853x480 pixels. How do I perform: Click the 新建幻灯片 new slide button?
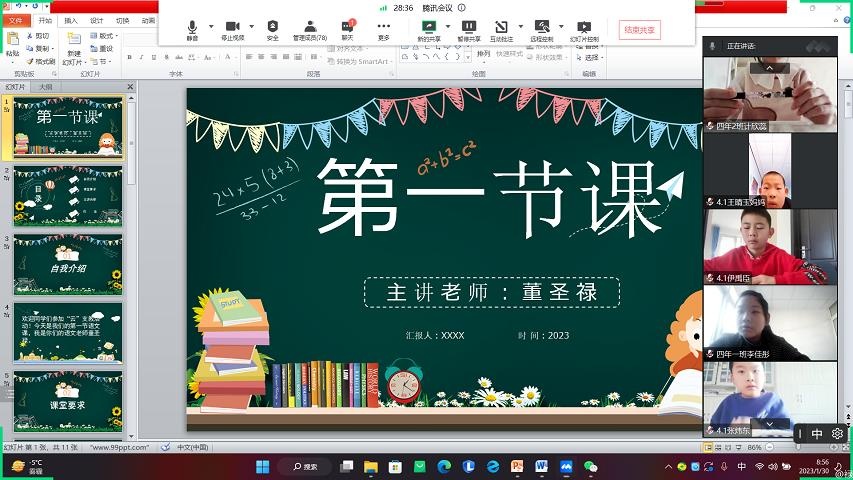(74, 50)
